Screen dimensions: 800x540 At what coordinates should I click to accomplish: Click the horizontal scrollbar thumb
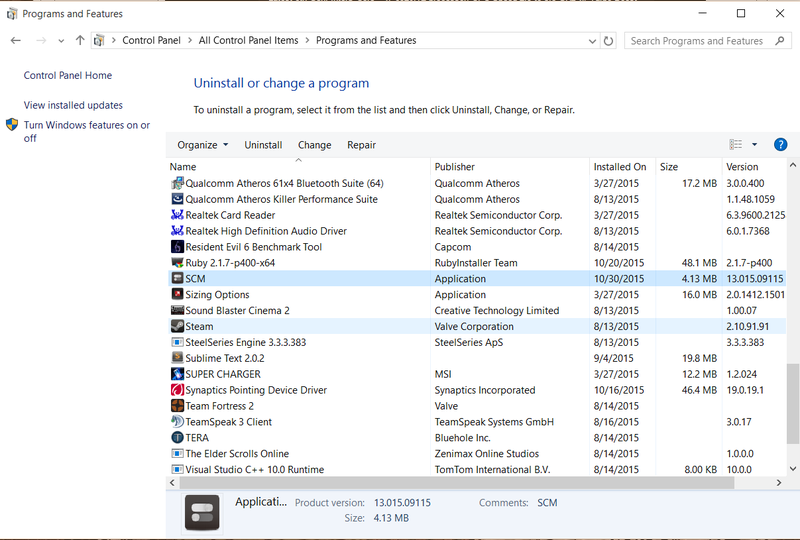click(x=457, y=483)
